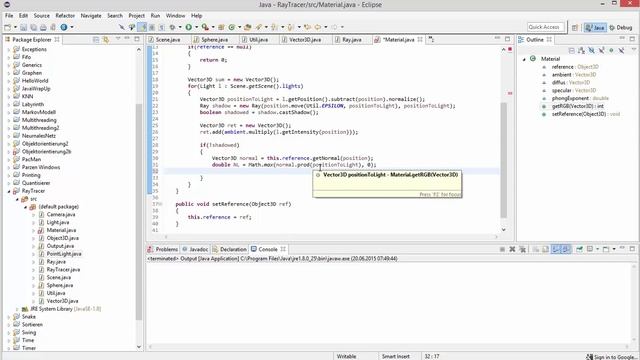Click the red error marker in overview ruler
The image size is (640, 360).
510,93
